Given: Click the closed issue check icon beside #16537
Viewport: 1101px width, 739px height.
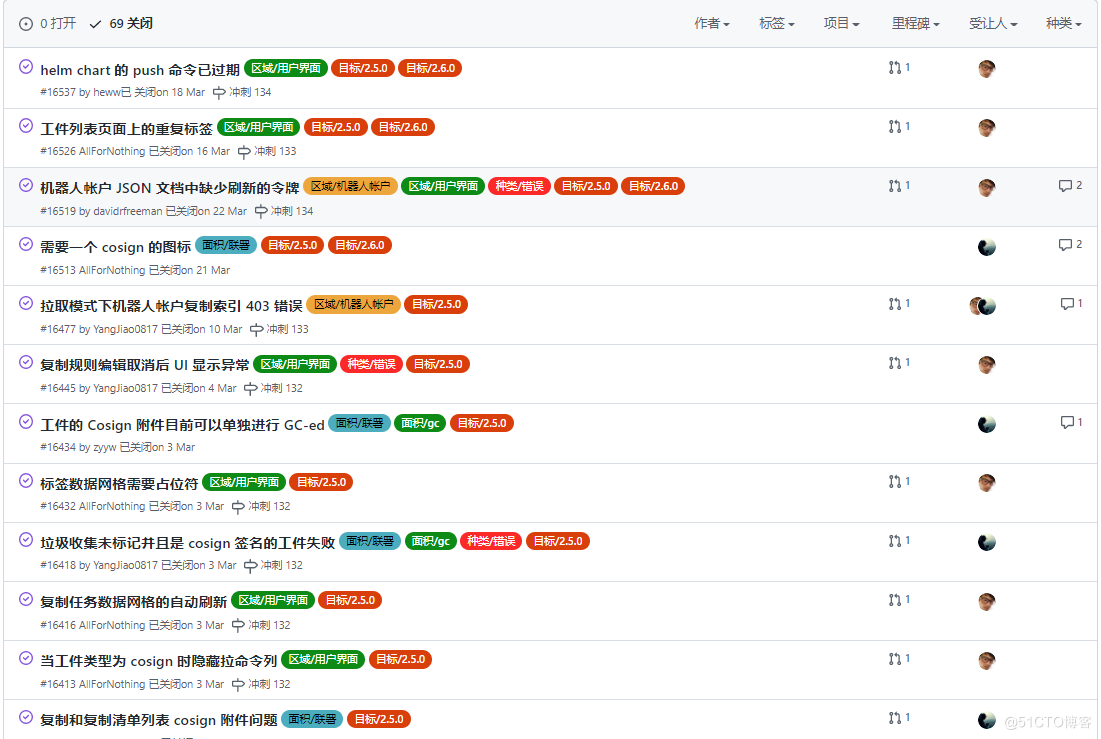Looking at the screenshot, I should coord(25,67).
